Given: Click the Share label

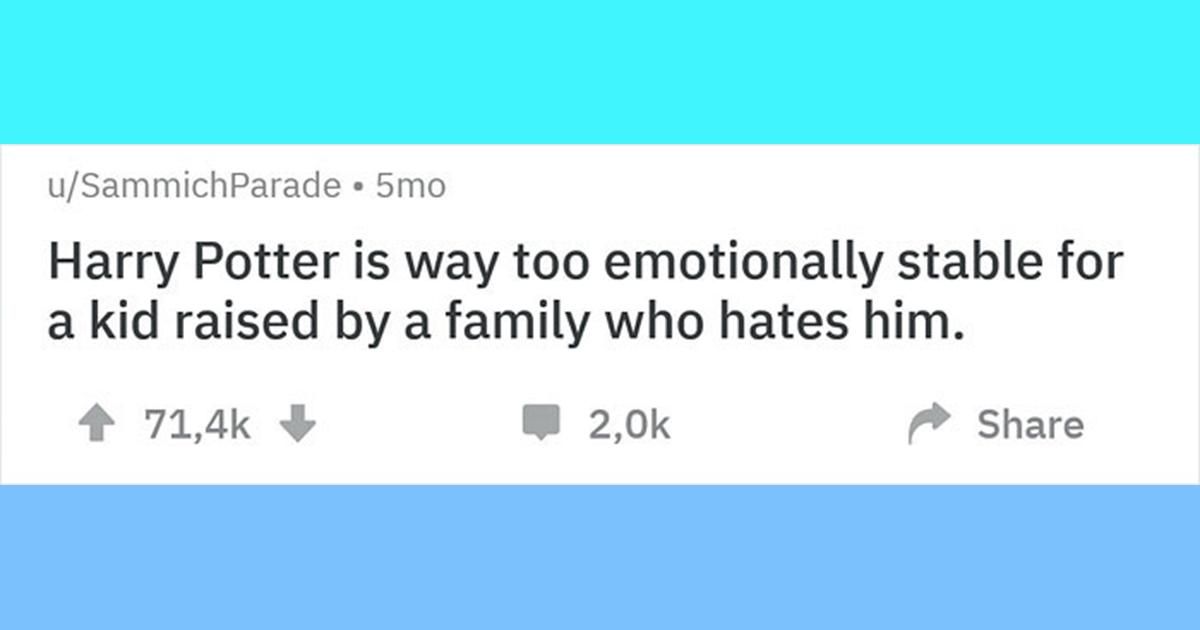Looking at the screenshot, I should (1030, 425).
